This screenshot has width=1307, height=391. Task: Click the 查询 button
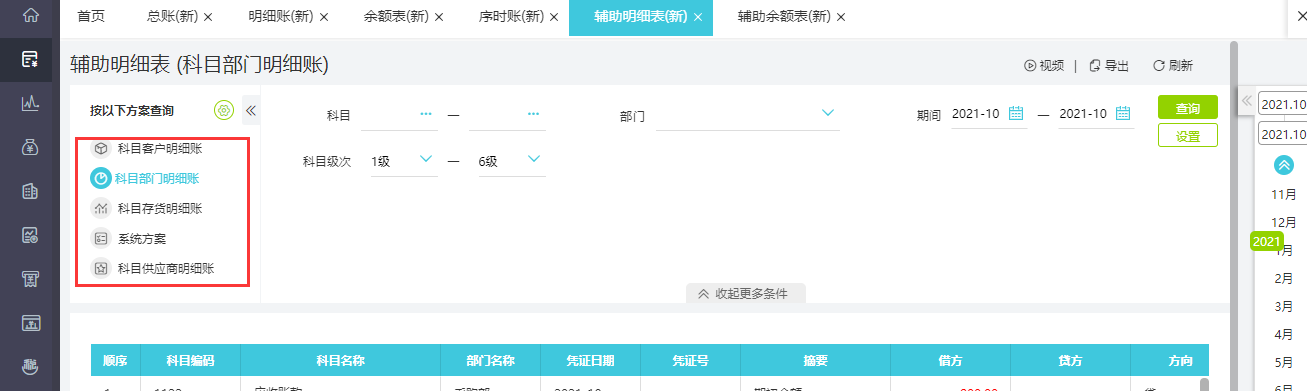pos(1188,107)
